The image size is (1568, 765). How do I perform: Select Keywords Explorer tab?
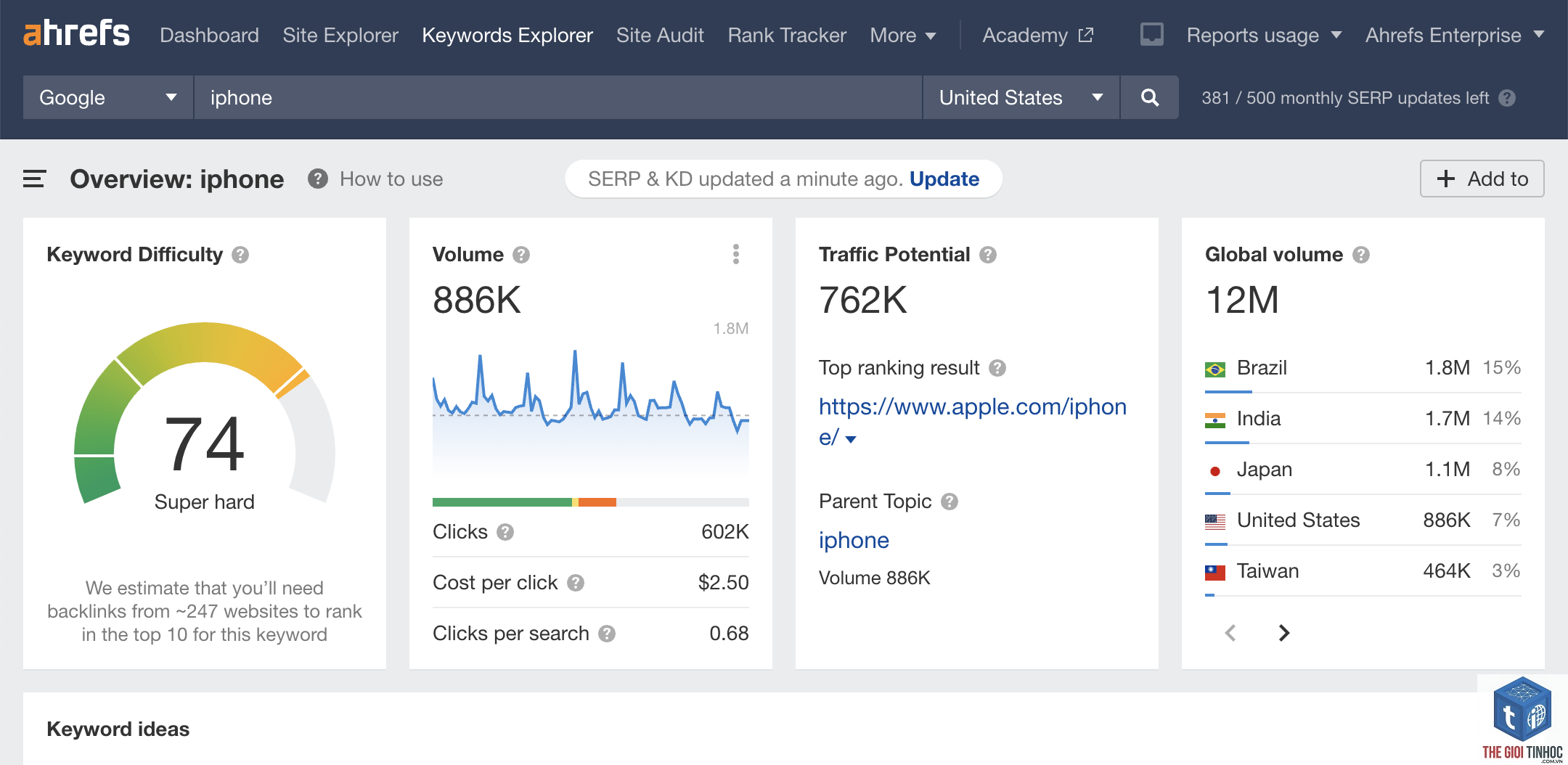tap(507, 35)
